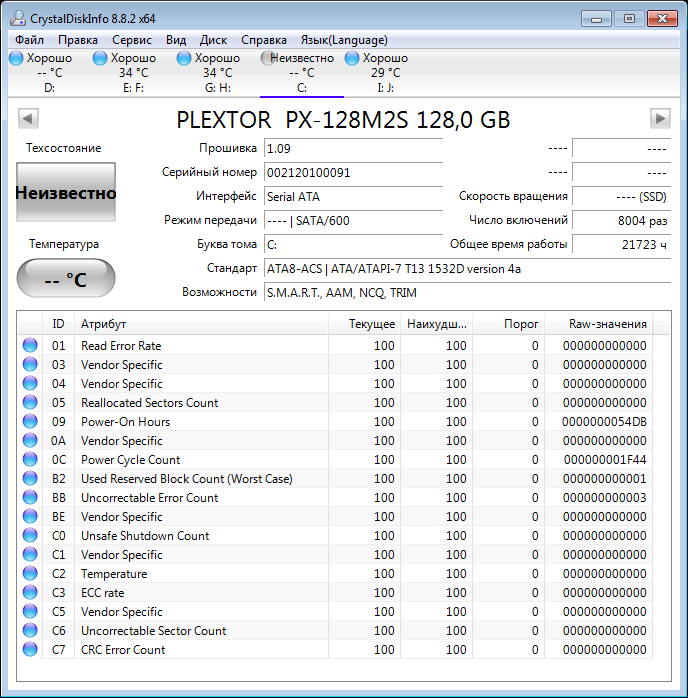Select raw value 000000000003

604,497
